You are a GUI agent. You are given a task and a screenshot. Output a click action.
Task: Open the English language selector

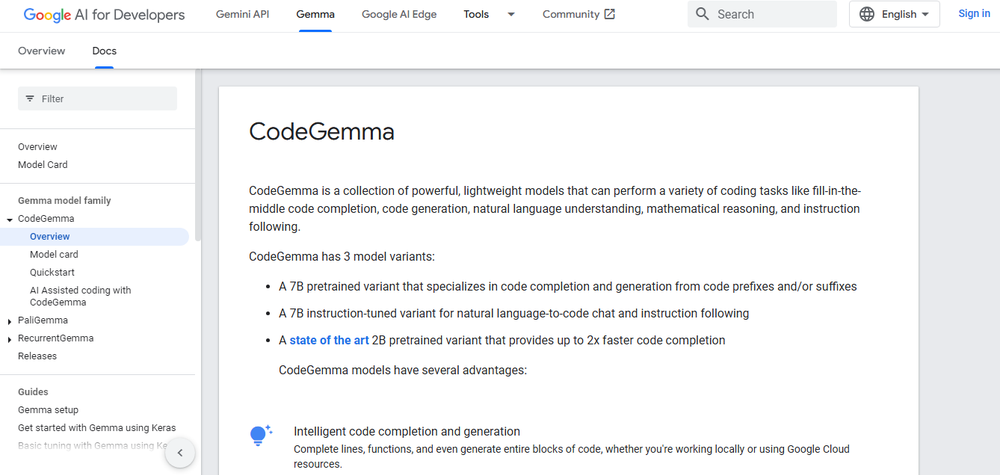[894, 14]
